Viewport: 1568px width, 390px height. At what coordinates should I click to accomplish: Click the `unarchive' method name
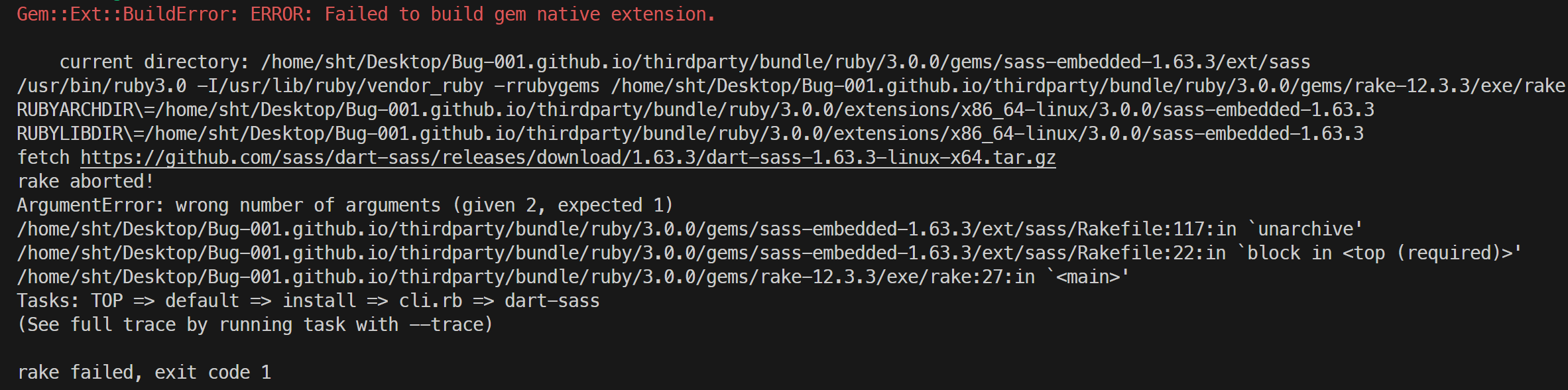coord(1305,229)
